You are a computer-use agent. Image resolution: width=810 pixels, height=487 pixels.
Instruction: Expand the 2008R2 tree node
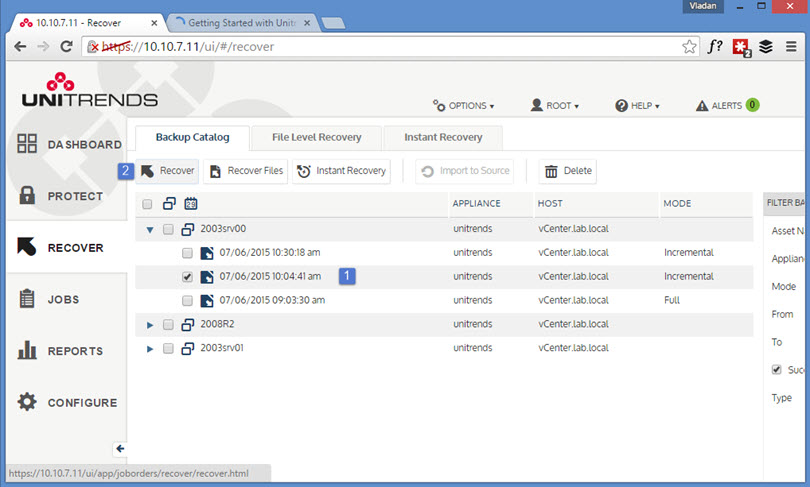click(150, 325)
